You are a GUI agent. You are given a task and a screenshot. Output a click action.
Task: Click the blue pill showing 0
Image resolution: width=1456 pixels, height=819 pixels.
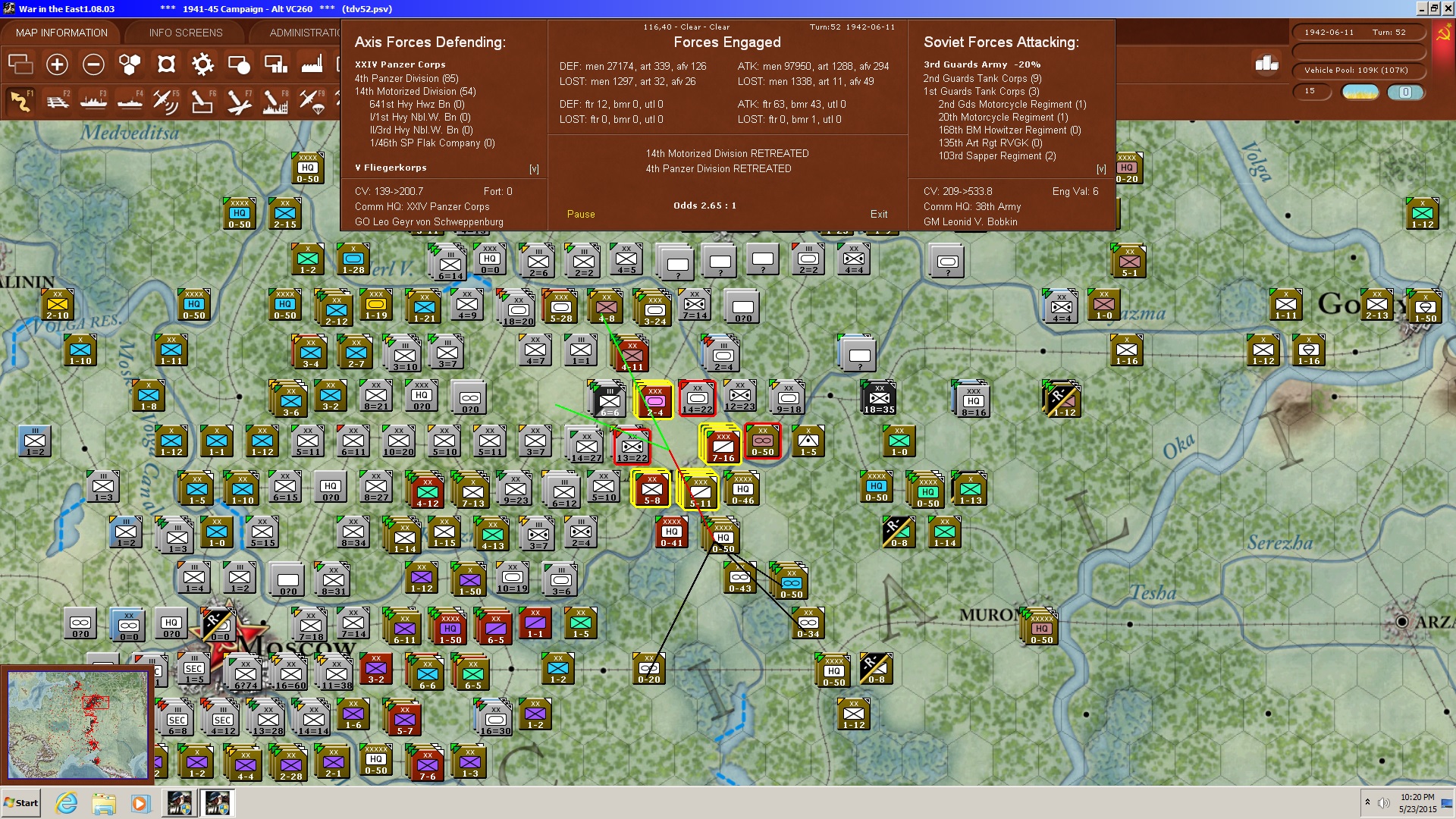point(1405,92)
